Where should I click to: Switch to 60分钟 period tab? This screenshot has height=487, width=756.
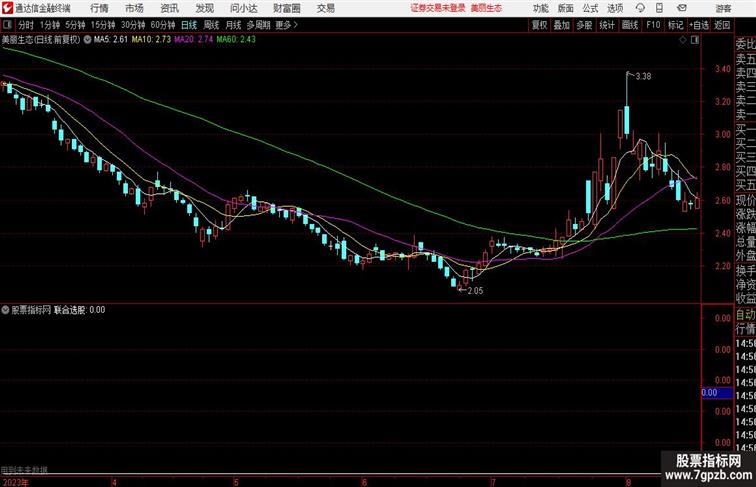pos(163,25)
